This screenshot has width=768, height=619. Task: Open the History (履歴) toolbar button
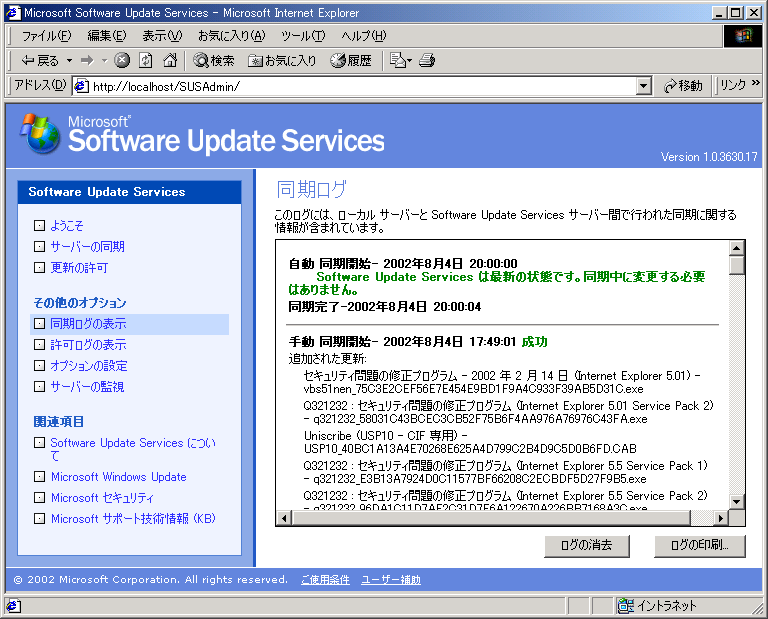click(351, 60)
